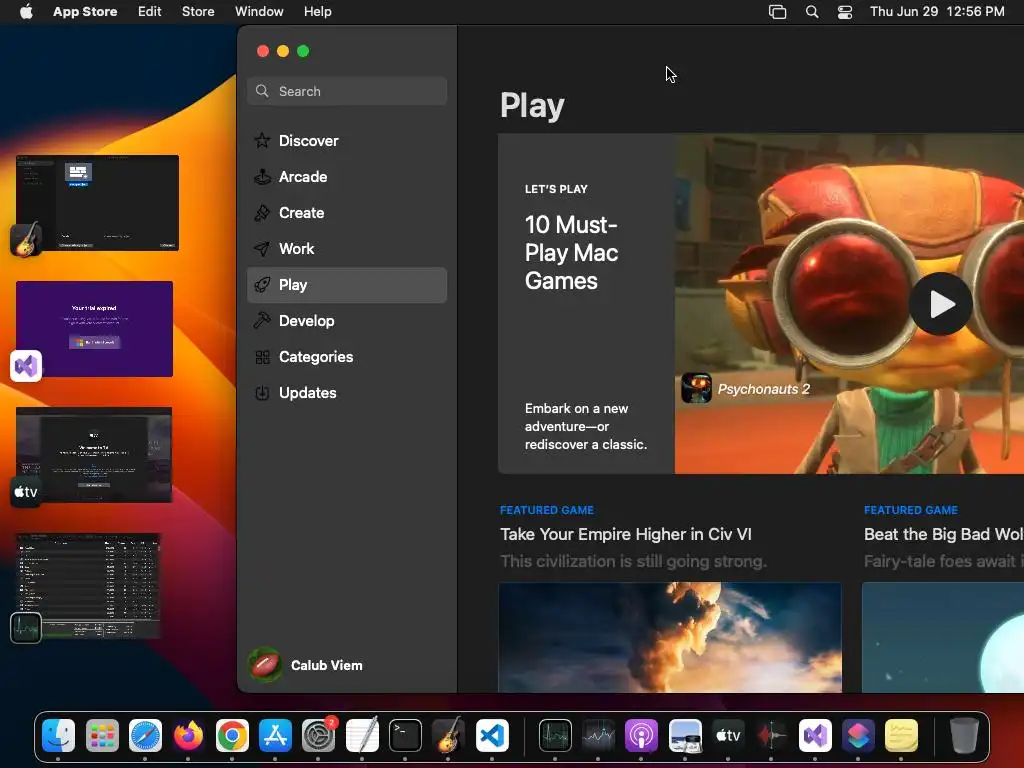Image resolution: width=1024 pixels, height=768 pixels.
Task: Open Stocks app in the Dock
Action: [x=598, y=736]
